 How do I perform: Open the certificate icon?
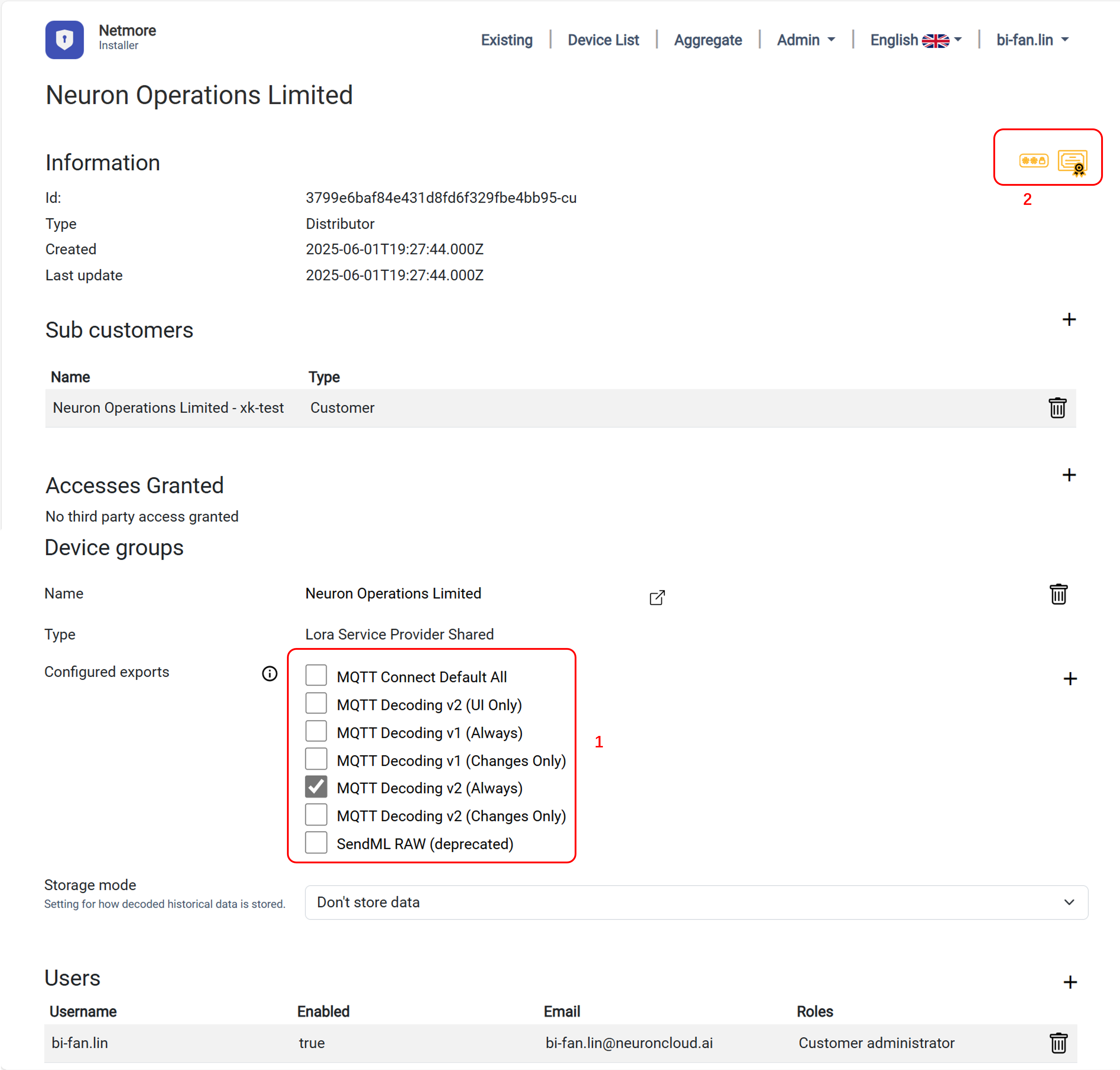coord(1073,163)
